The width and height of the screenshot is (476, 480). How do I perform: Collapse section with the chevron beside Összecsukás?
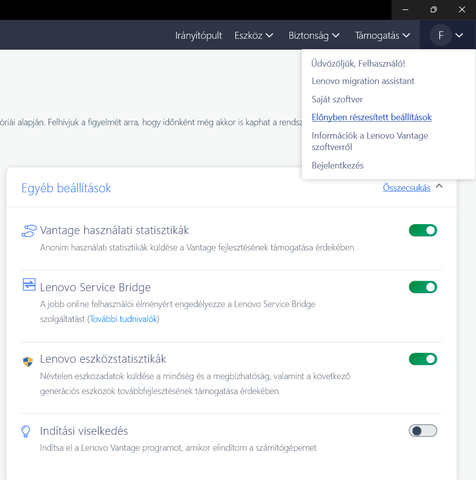point(439,186)
